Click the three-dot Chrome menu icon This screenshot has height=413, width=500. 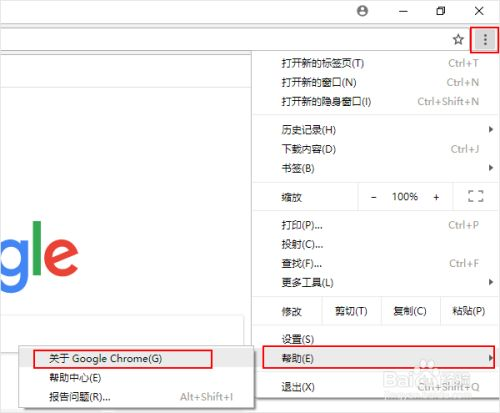pyautogui.click(x=485, y=40)
